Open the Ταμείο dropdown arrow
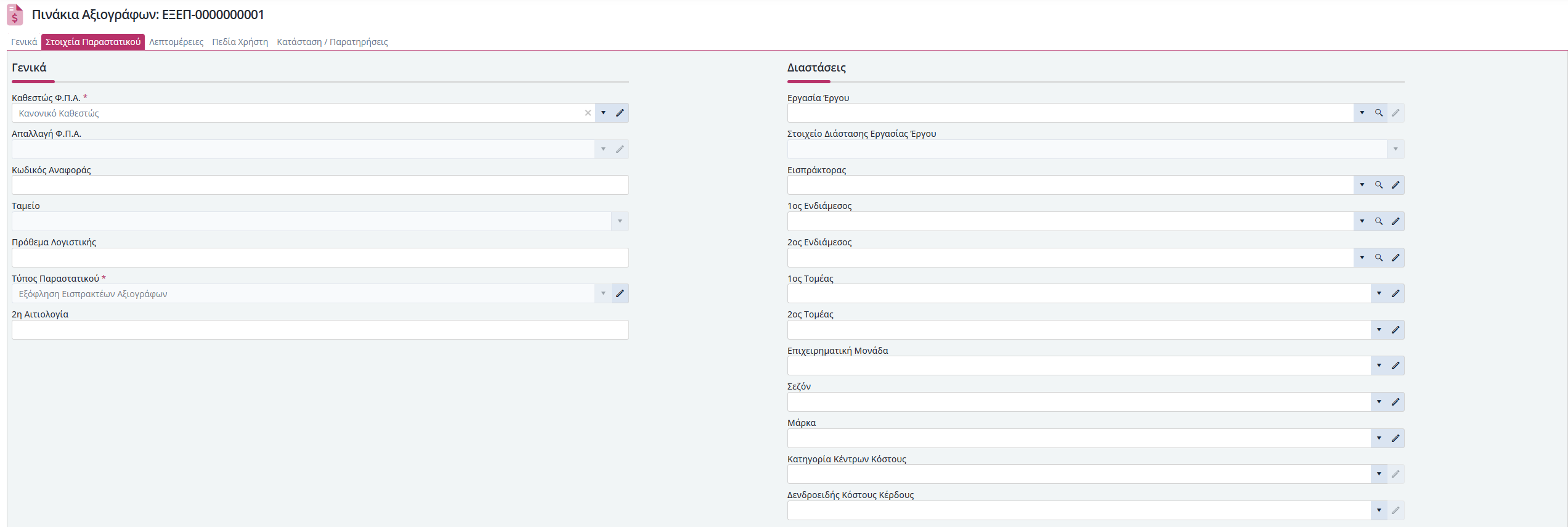The image size is (1568, 527). 620,221
